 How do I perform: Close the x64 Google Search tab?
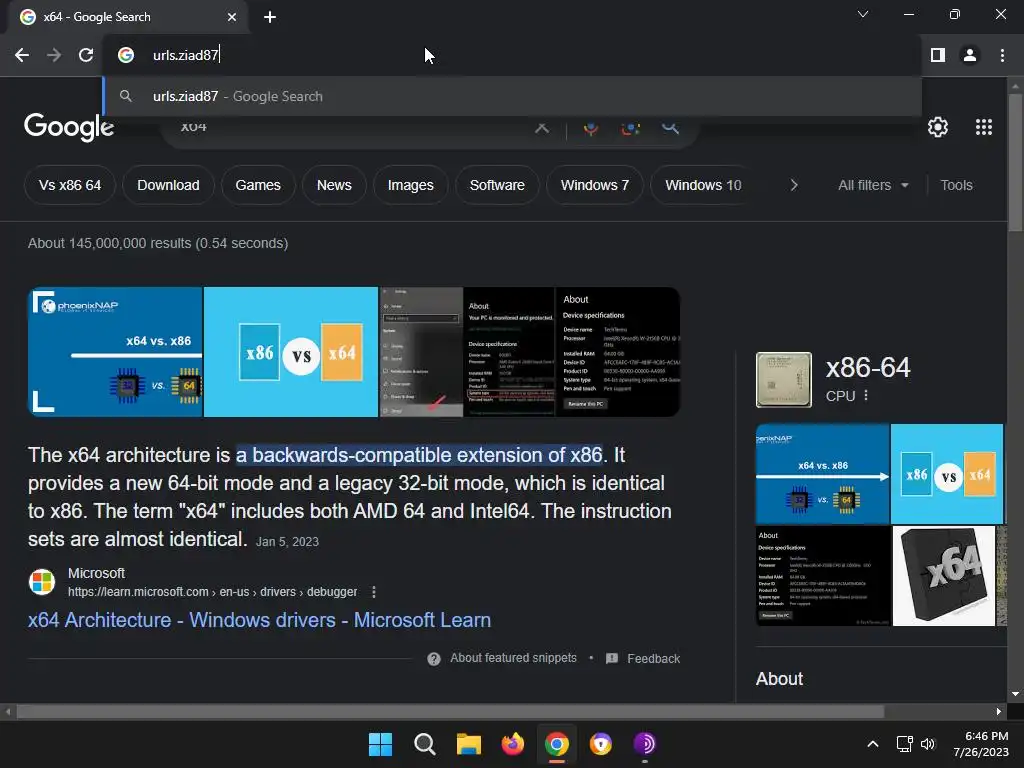(232, 17)
